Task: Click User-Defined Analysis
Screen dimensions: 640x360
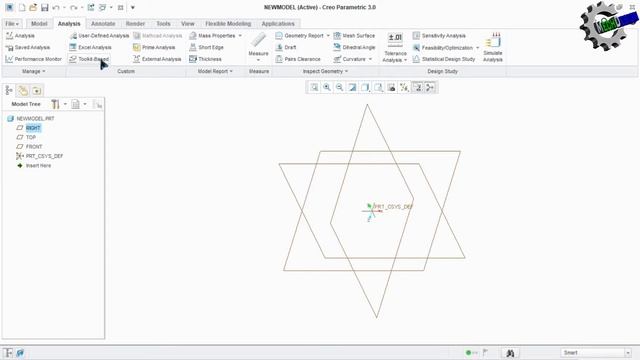Action: [x=99, y=36]
